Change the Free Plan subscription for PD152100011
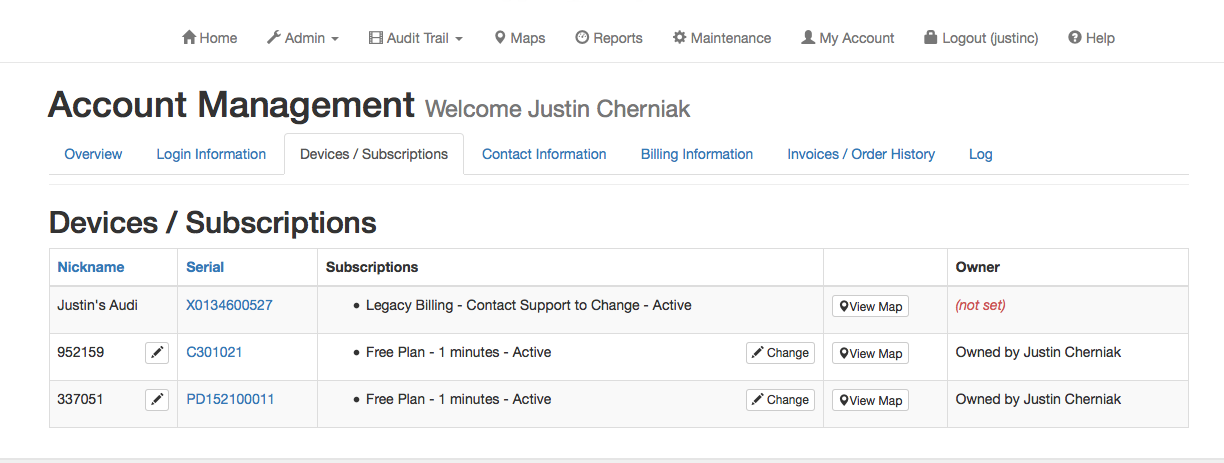This screenshot has width=1224, height=463. click(x=780, y=400)
